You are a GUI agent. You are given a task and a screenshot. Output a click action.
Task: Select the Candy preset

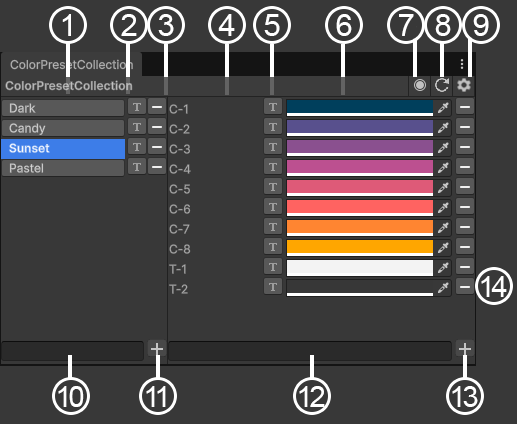63,128
